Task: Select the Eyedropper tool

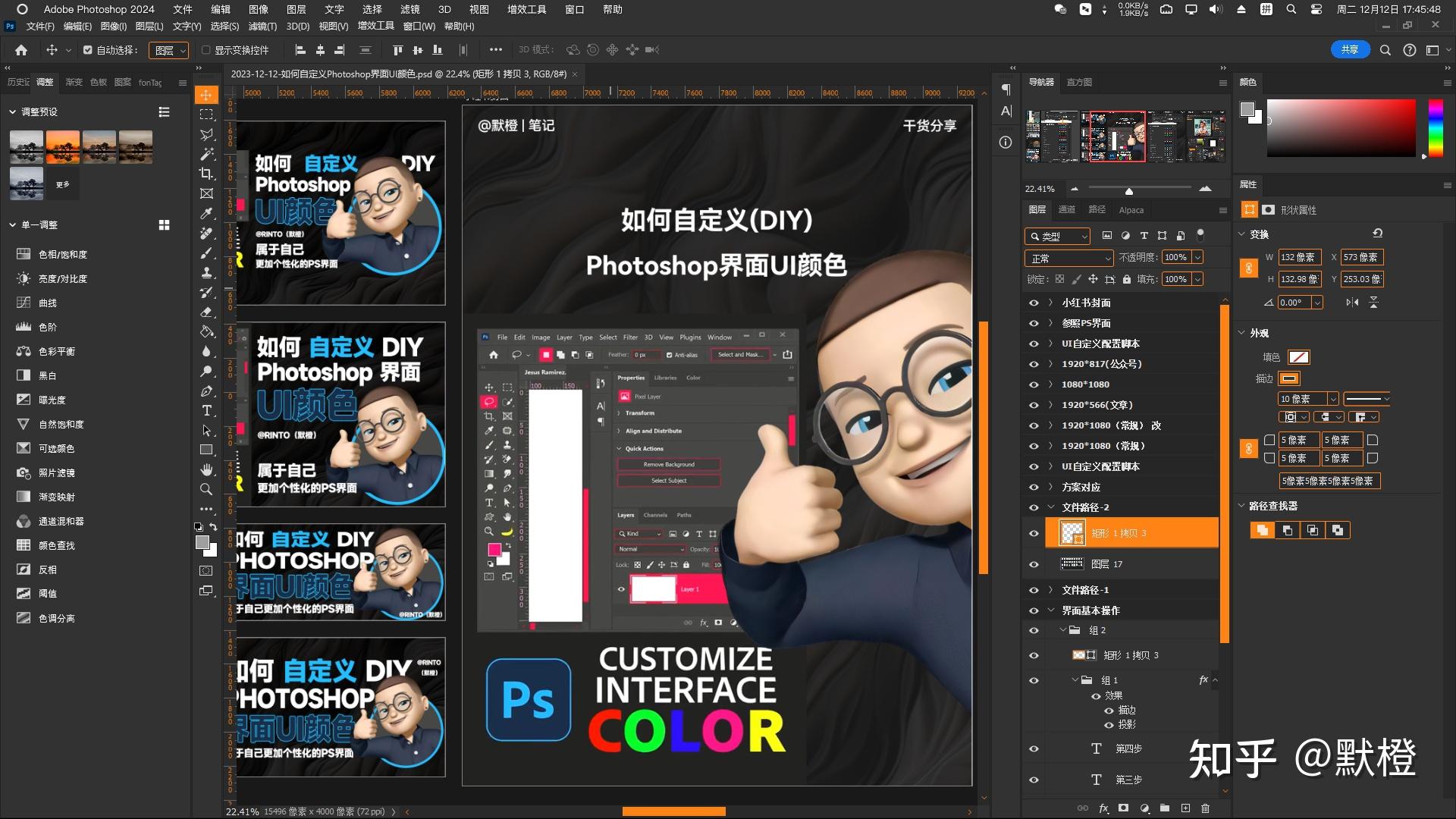Action: pos(206,214)
